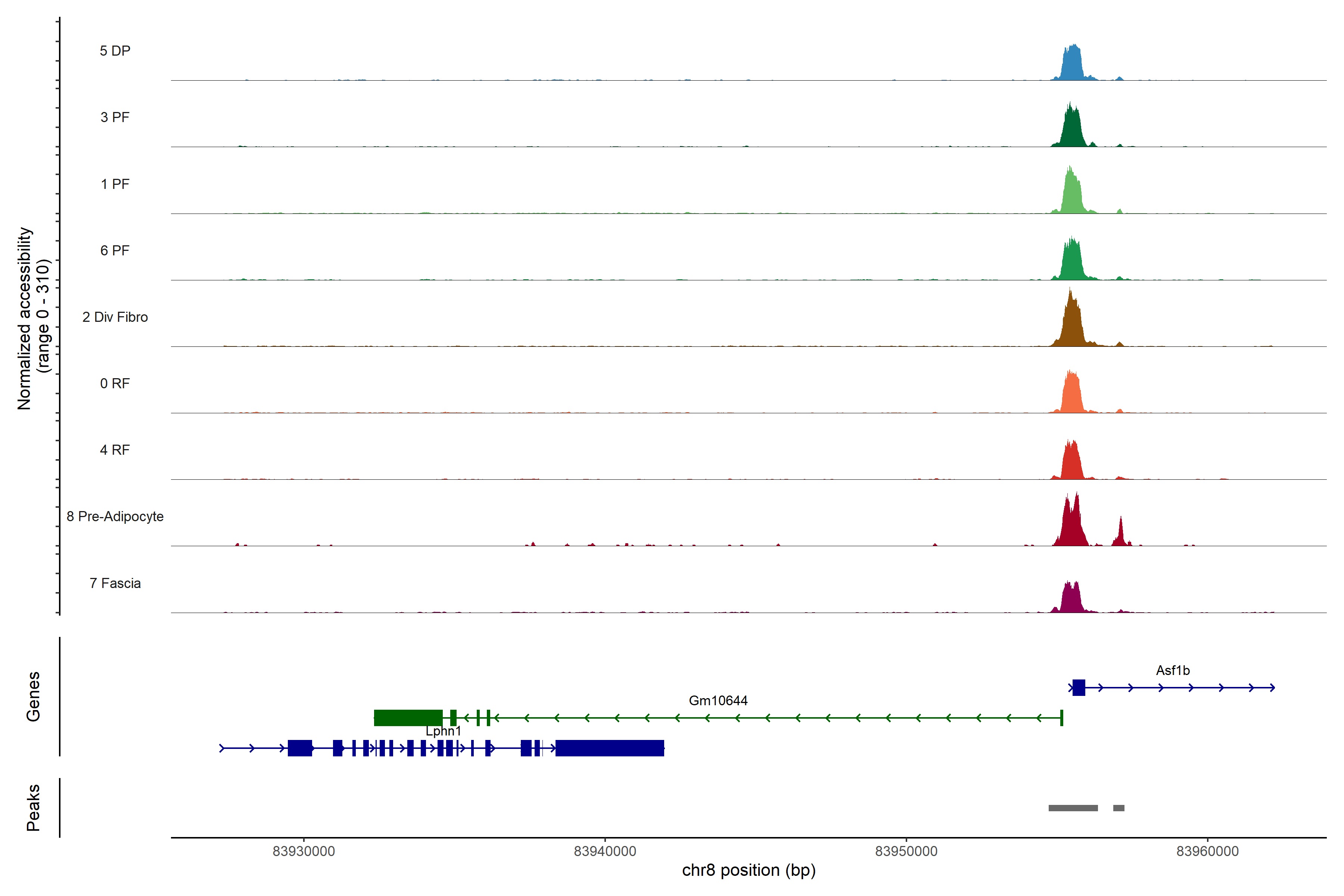Image resolution: width=1344 pixels, height=896 pixels.
Task: Select the large blue Lphn1 last exon
Action: pyautogui.click(x=609, y=748)
